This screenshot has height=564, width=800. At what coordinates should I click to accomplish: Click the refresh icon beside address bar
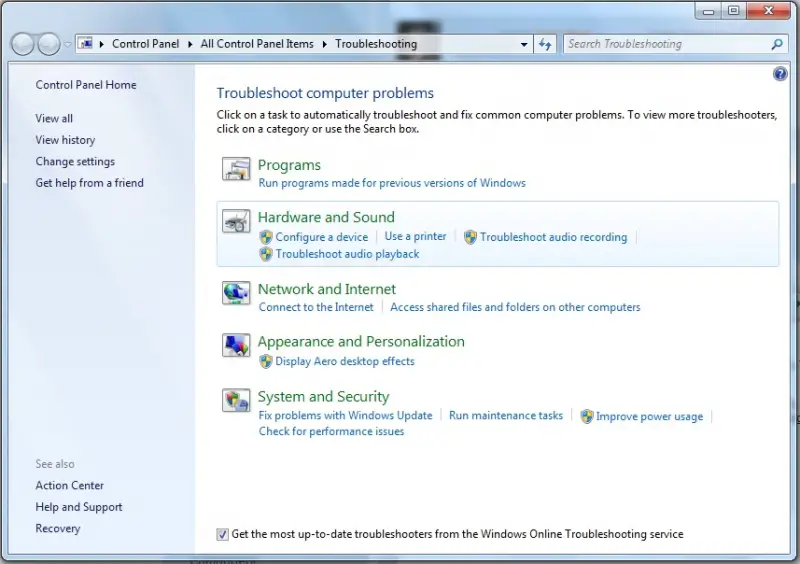pyautogui.click(x=545, y=44)
